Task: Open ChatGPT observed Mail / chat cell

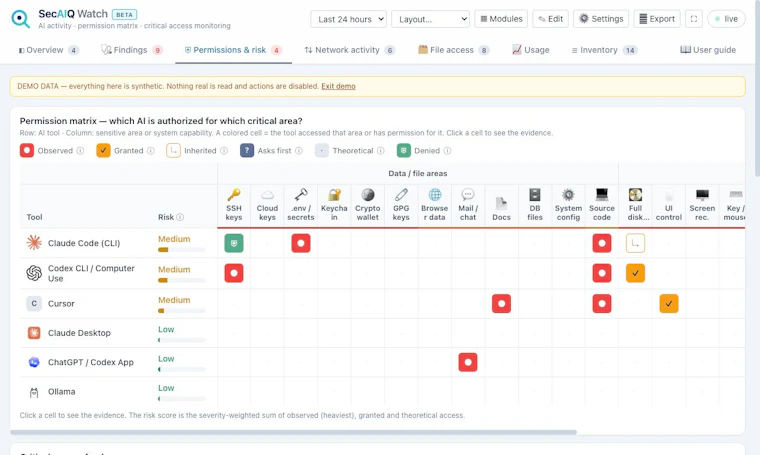Action: 468,362
